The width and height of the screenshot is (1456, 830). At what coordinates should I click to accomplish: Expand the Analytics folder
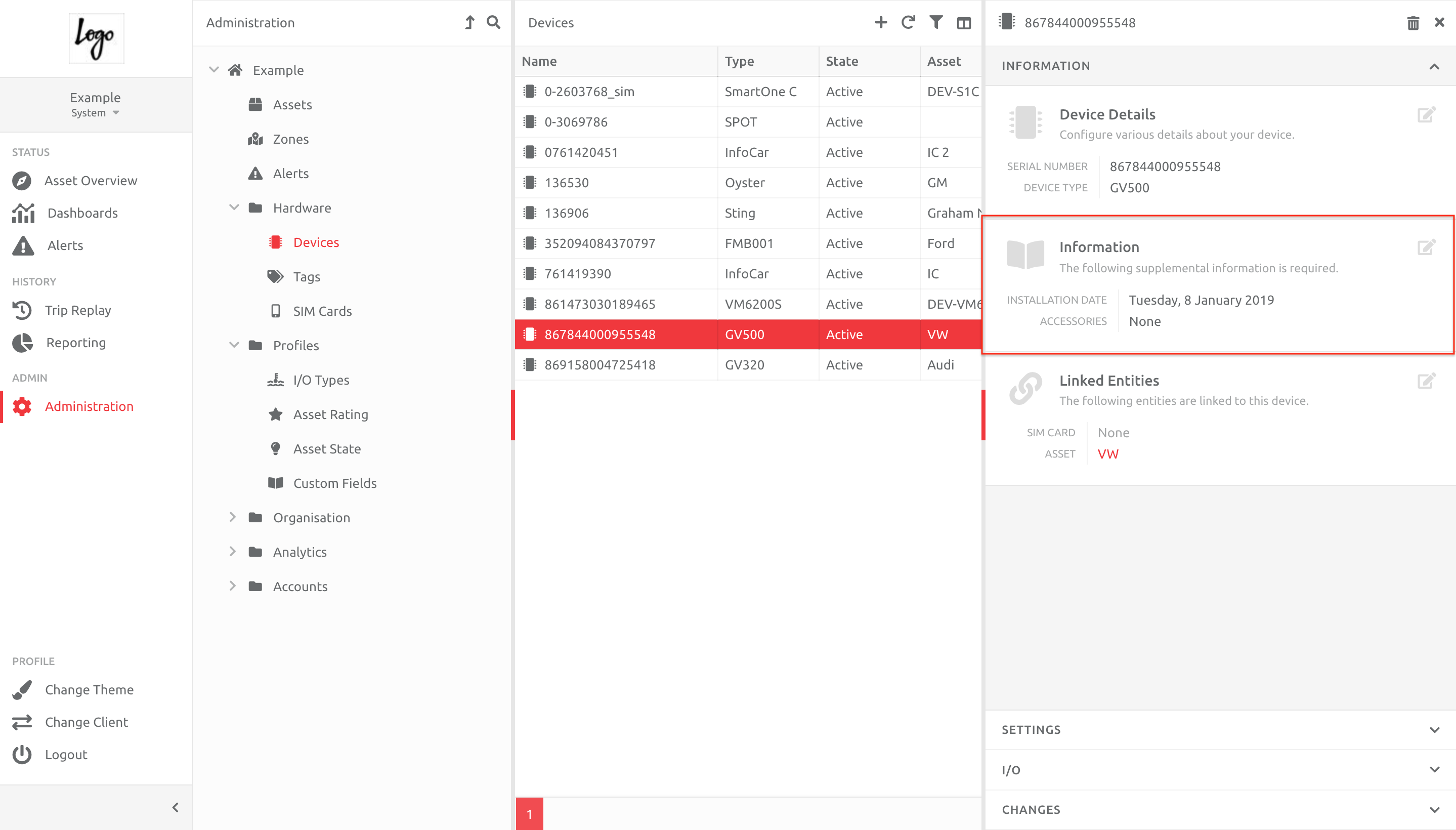point(233,551)
